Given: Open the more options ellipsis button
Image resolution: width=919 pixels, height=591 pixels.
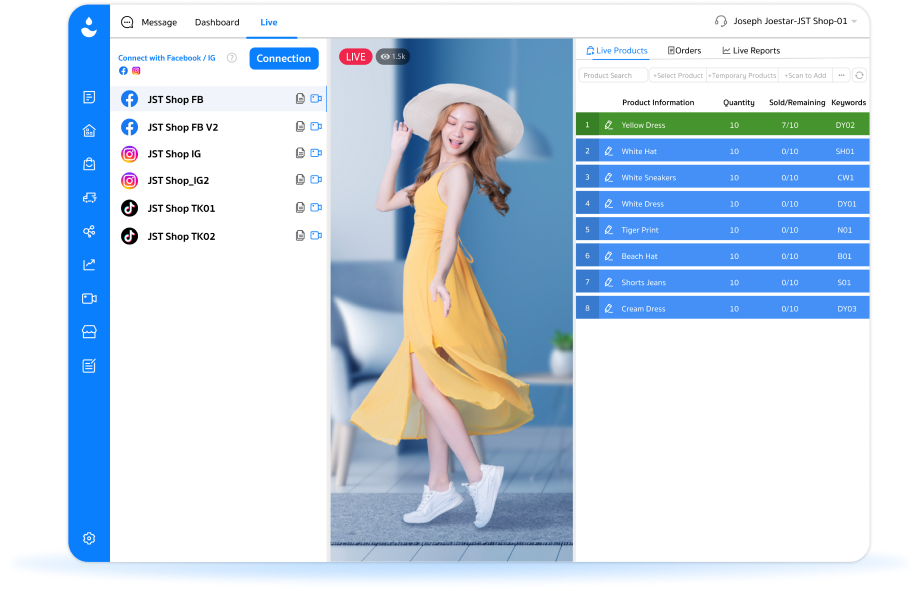Looking at the screenshot, I should (x=841, y=75).
